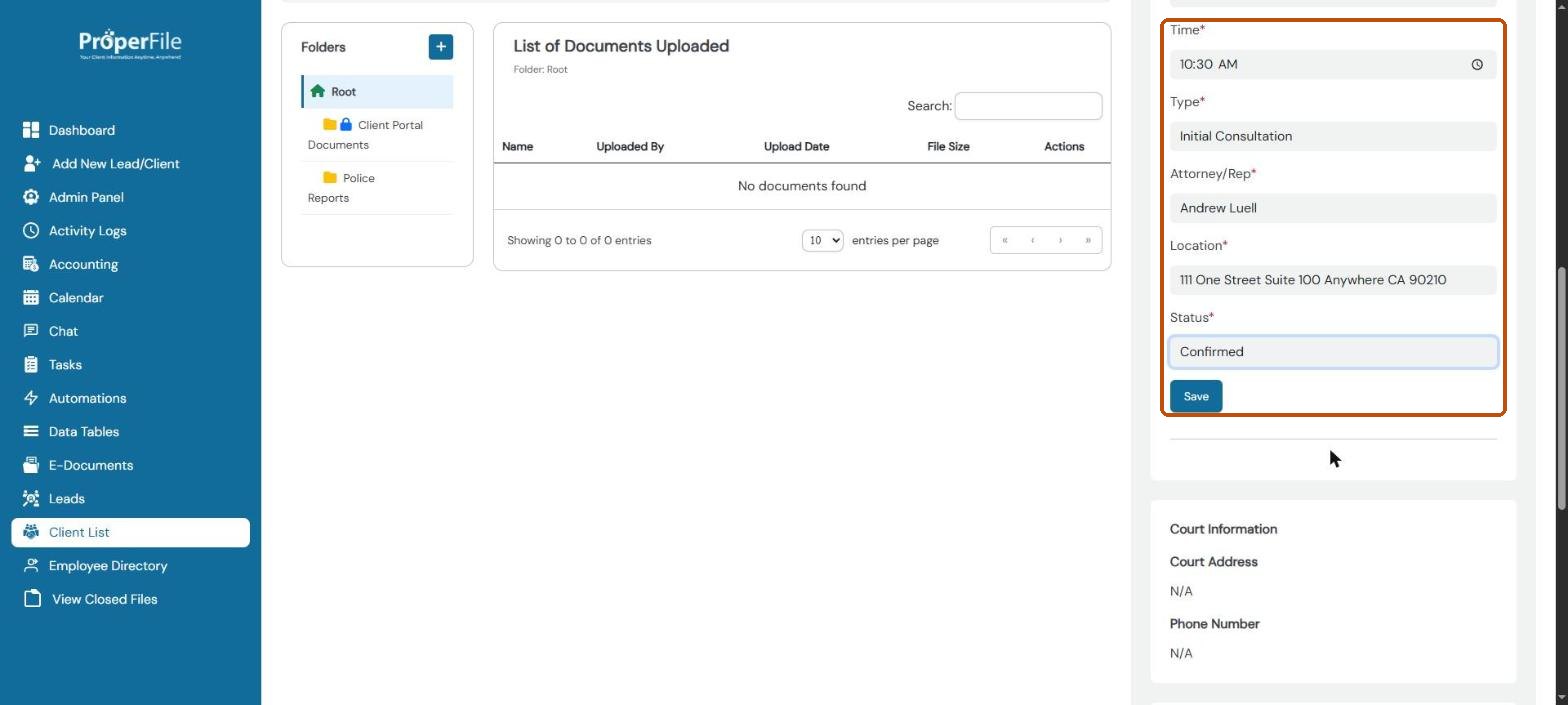
Task: Open the Attorney/Rep dropdown showing Andrew Luell
Action: coord(1333,208)
